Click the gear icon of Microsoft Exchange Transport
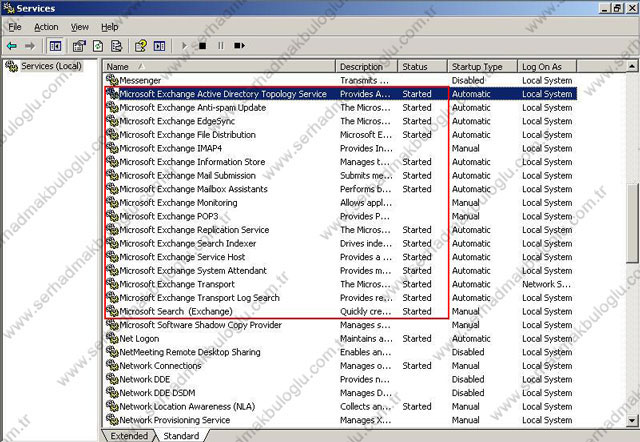The height and width of the screenshot is (442, 640). [x=112, y=284]
